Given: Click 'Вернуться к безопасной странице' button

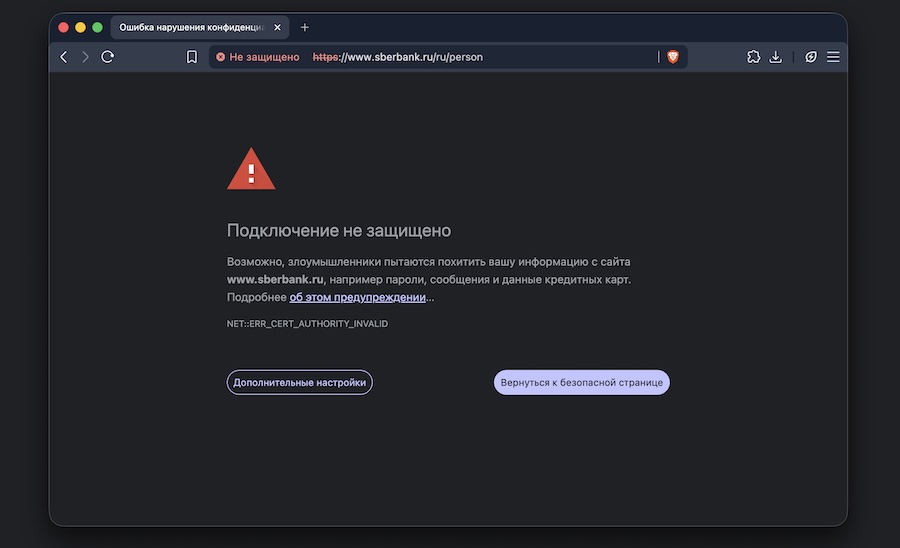Looking at the screenshot, I should [x=581, y=382].
